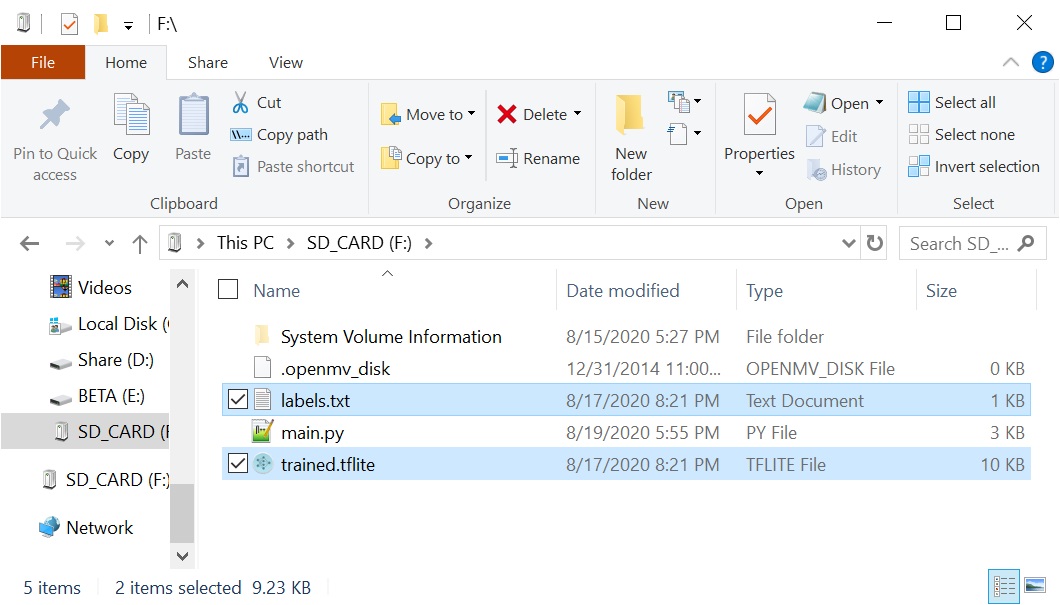The width and height of the screenshot is (1060, 605).
Task: Open the address bar history dropdown
Action: tap(848, 242)
